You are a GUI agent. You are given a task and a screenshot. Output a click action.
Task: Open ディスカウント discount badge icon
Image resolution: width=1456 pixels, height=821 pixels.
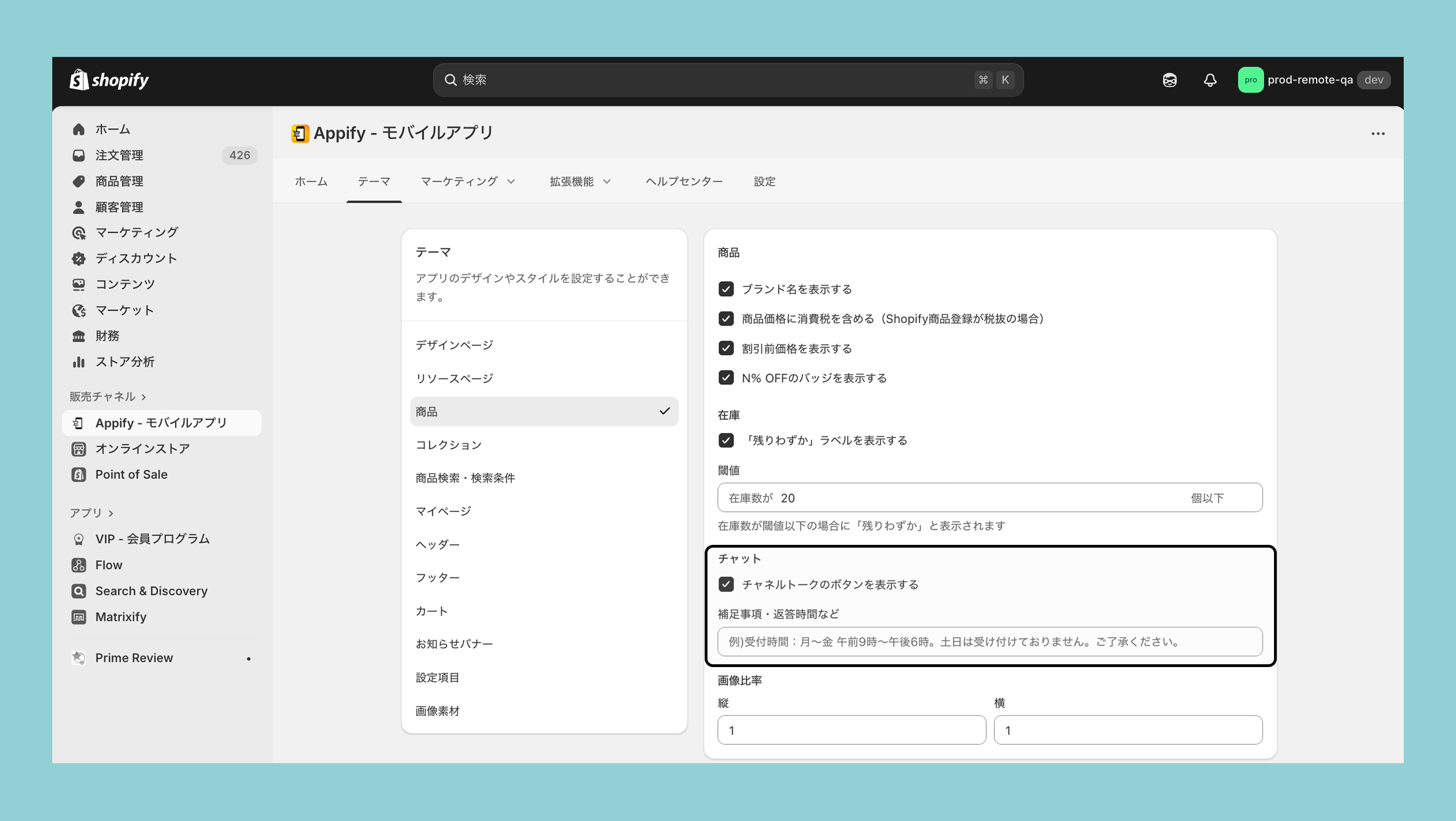(78, 259)
